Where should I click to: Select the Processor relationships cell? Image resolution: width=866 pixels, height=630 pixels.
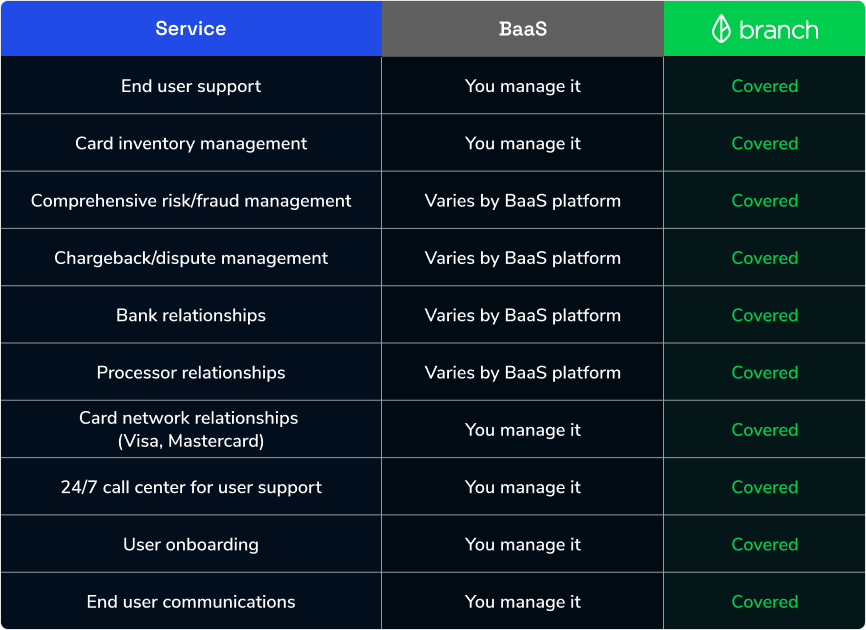click(190, 372)
